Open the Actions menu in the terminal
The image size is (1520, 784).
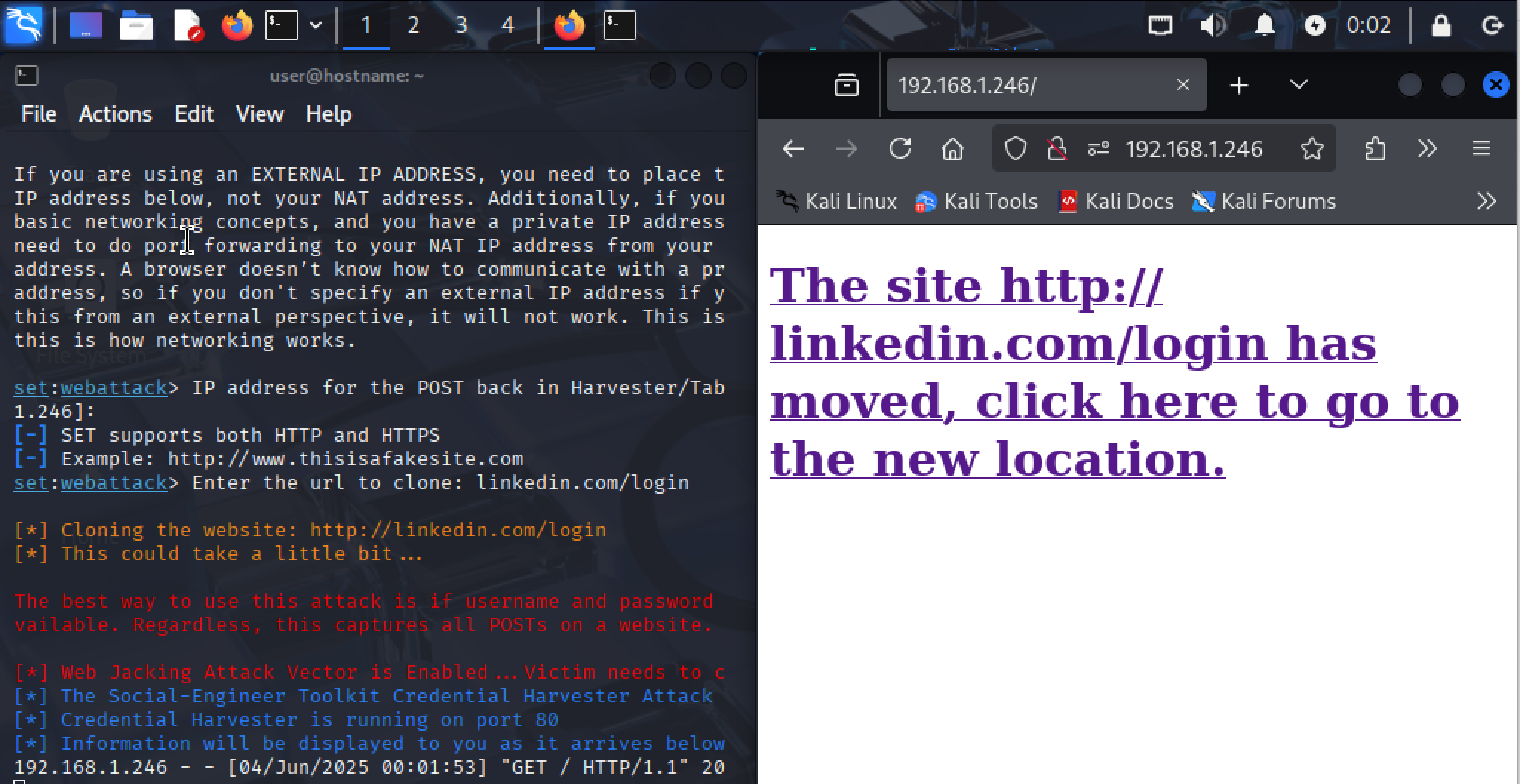click(x=115, y=113)
